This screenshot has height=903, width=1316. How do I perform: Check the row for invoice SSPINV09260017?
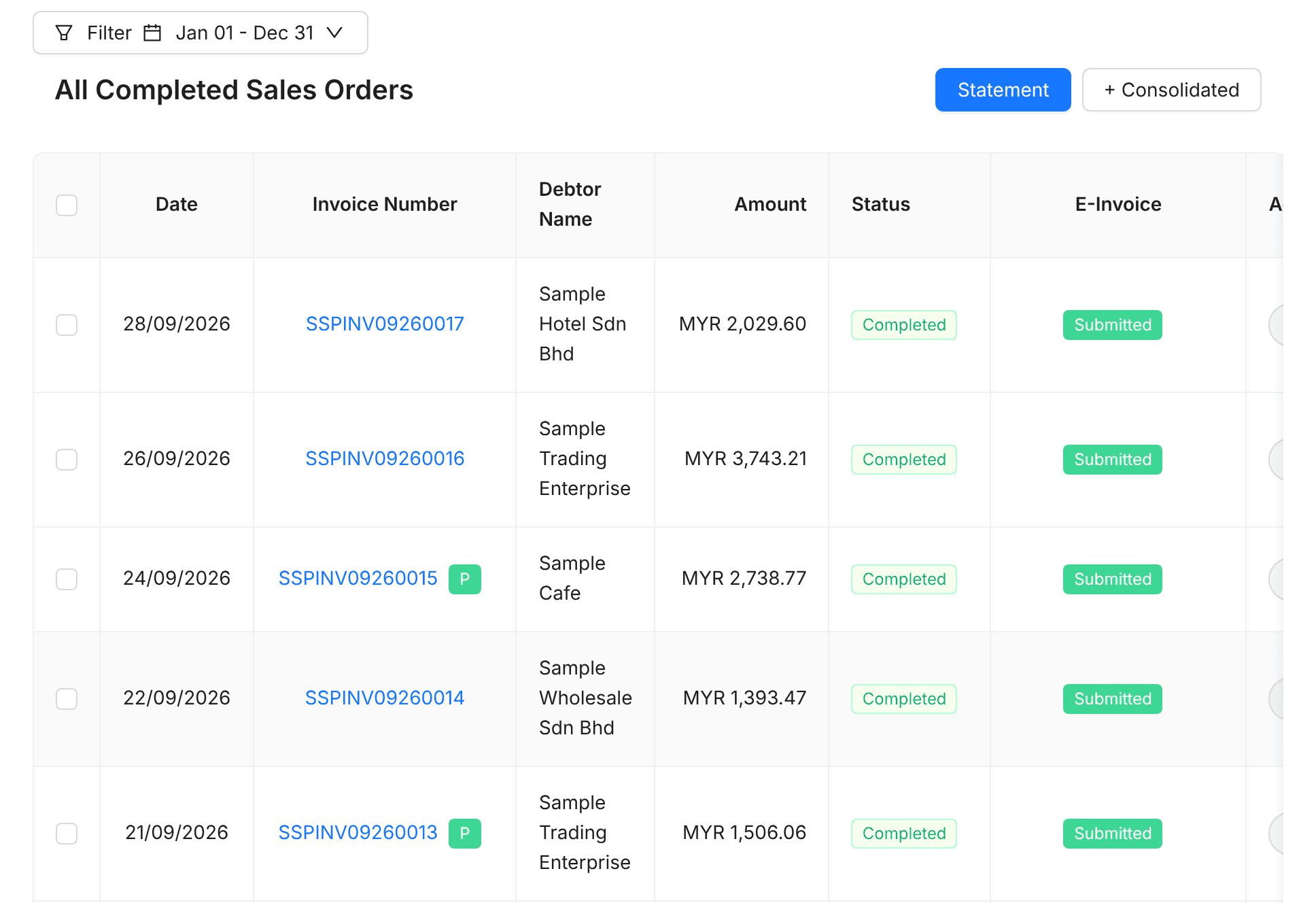tap(67, 324)
